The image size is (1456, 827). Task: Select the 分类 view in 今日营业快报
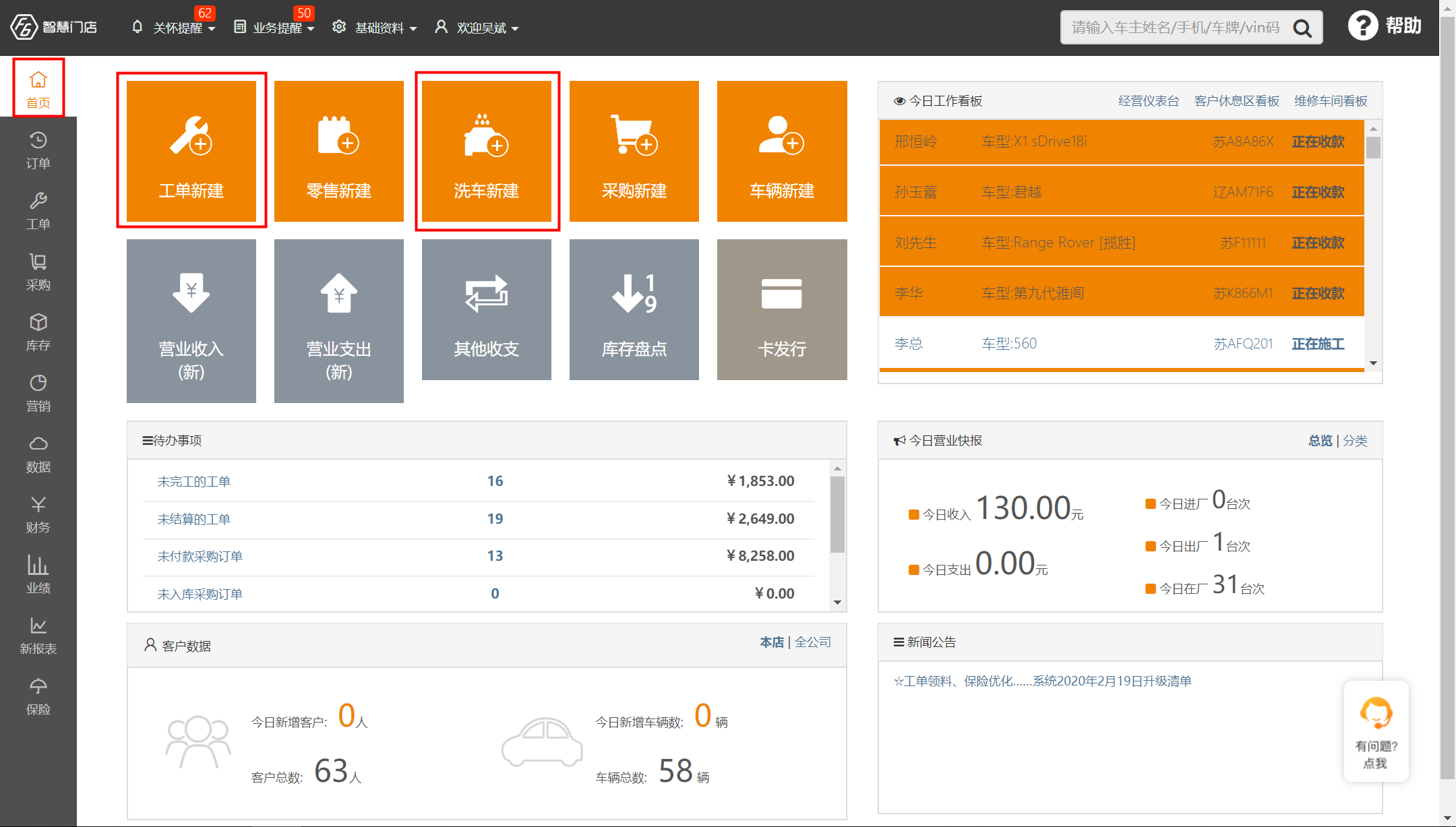coord(1355,441)
